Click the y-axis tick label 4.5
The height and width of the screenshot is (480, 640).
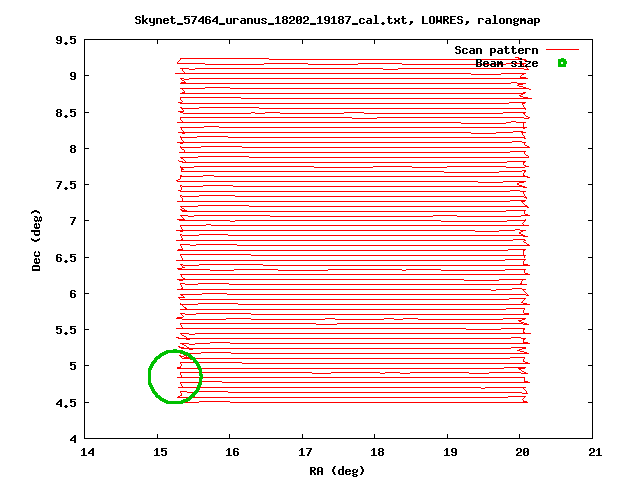[66, 403]
